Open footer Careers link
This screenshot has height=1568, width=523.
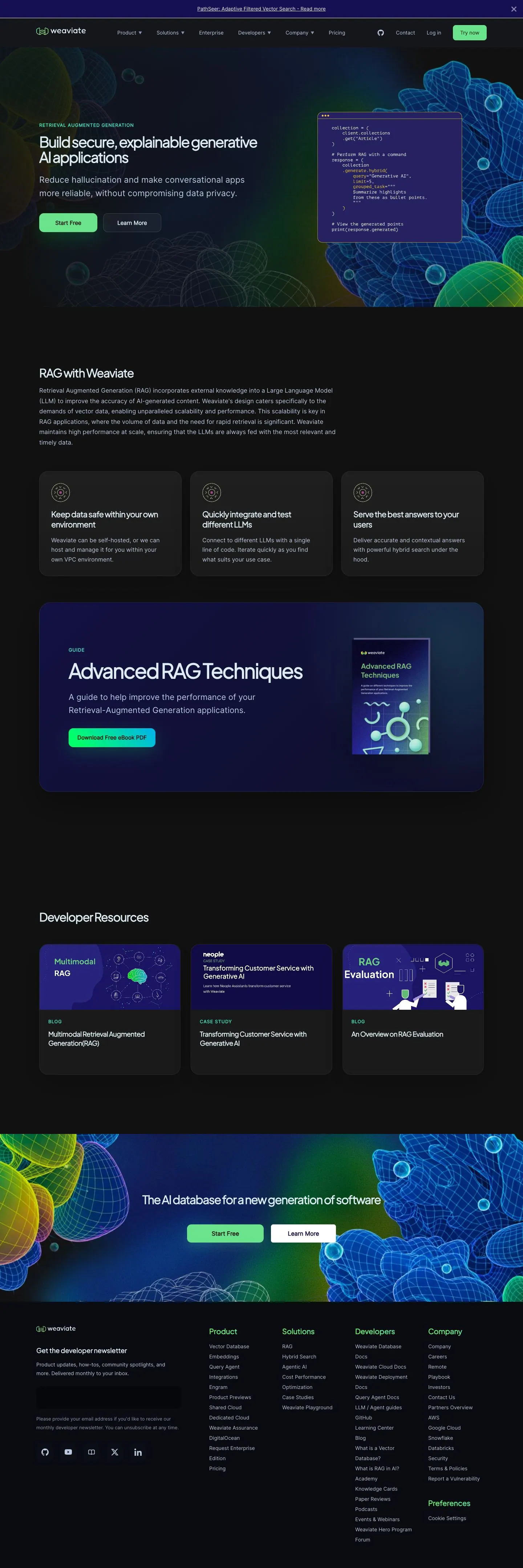pyautogui.click(x=437, y=1357)
